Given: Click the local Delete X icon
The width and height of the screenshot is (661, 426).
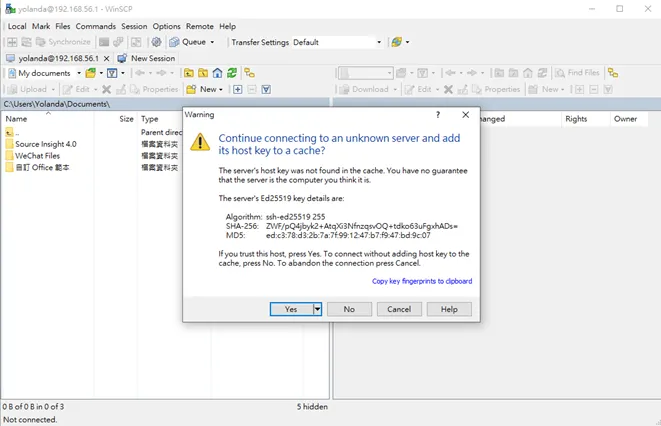Looking at the screenshot, I should 107,89.
